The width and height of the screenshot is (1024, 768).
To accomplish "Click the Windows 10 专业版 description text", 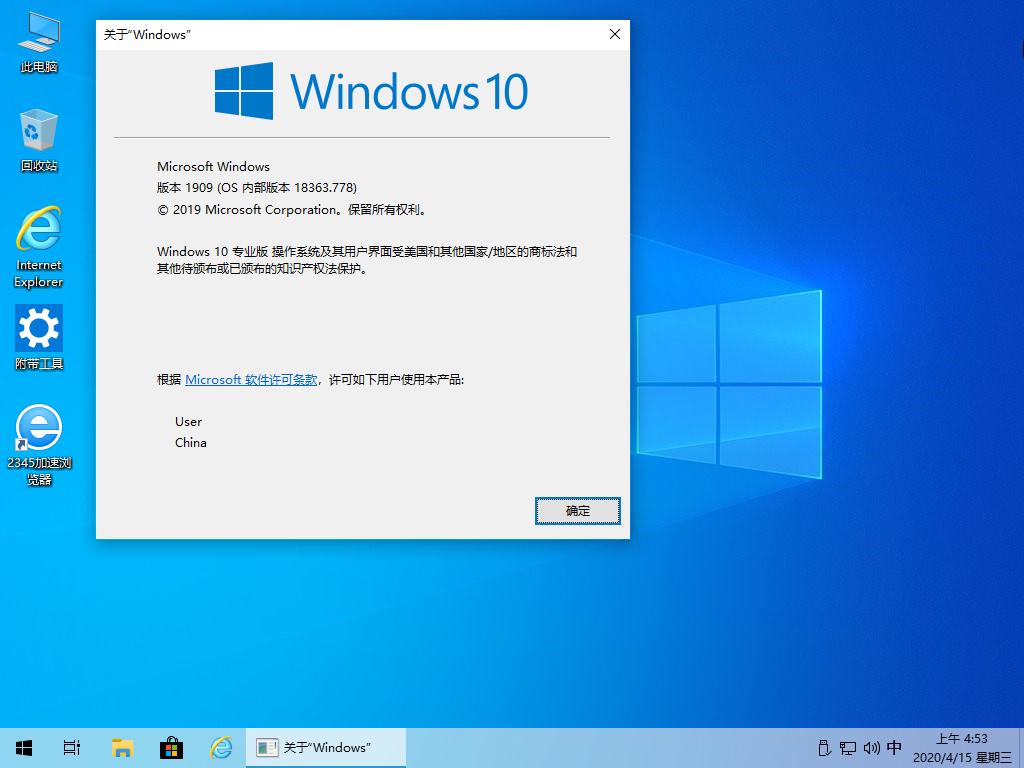I will [367, 260].
